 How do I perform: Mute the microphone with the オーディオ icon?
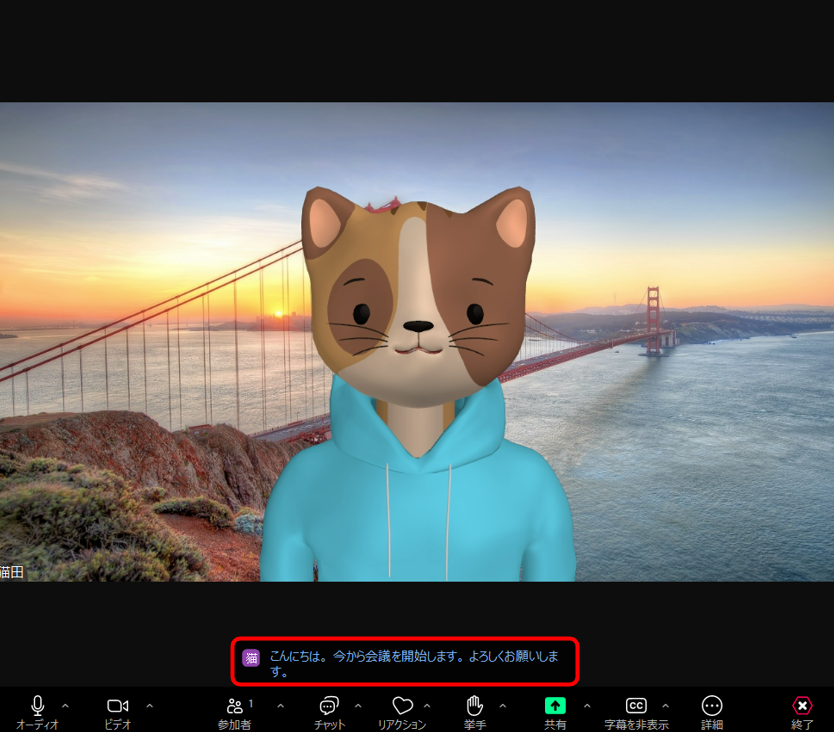(37, 706)
